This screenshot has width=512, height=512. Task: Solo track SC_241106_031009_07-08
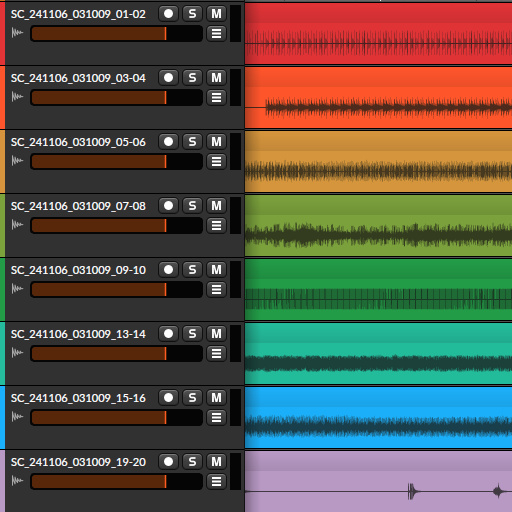click(192, 206)
